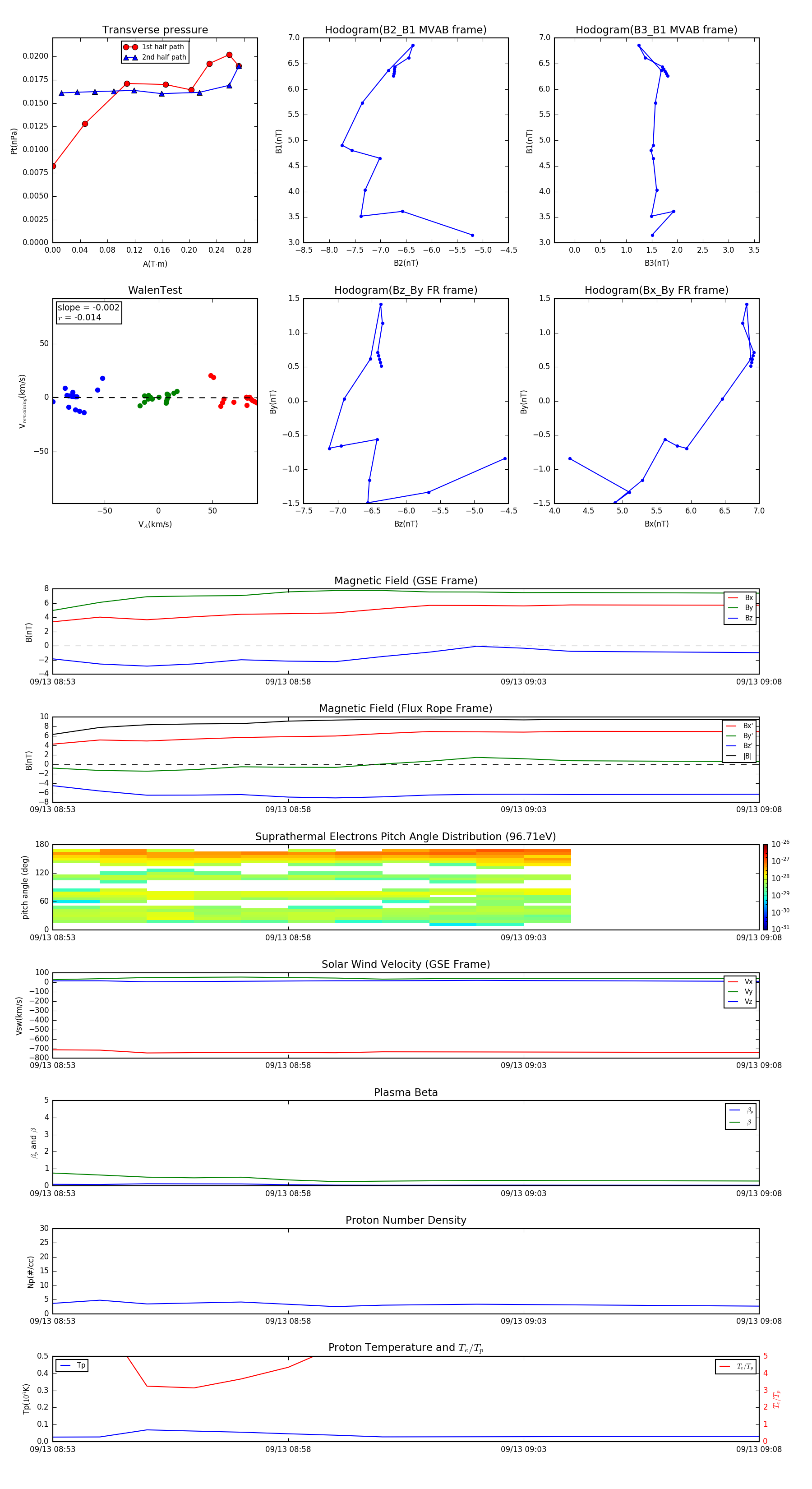
Task: Click 'B2(nT)' x-axis label
Action: (x=406, y=263)
